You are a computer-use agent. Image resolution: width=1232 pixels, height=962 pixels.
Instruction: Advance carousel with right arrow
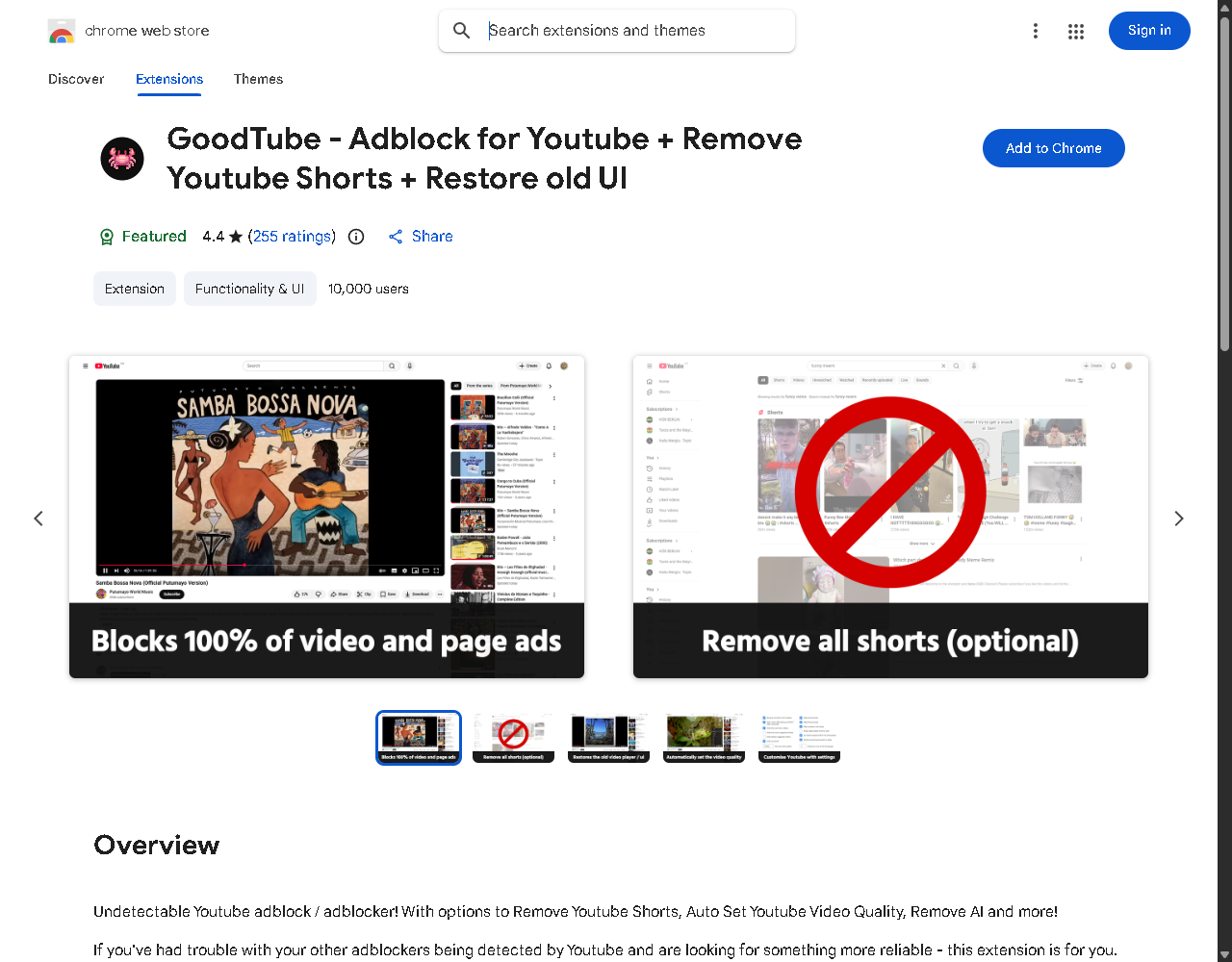pyautogui.click(x=1179, y=519)
